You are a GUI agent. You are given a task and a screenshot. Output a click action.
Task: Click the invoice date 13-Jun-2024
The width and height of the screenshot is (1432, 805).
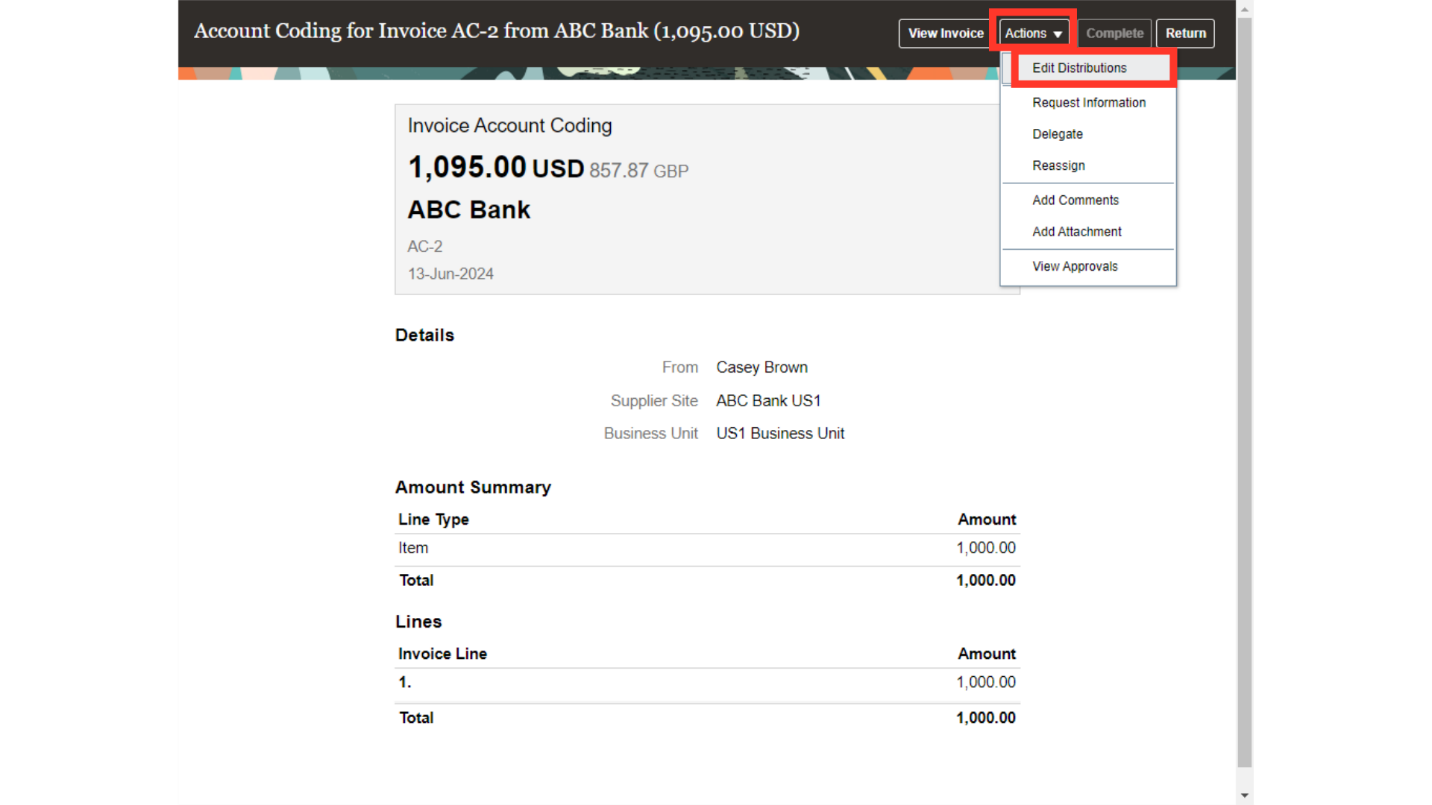coord(450,274)
